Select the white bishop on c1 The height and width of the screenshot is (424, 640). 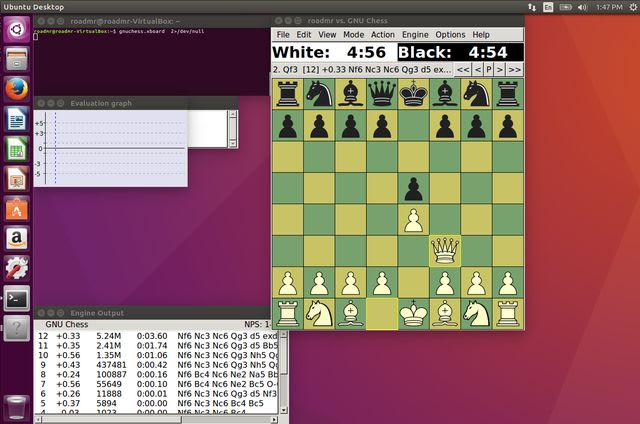click(x=351, y=314)
